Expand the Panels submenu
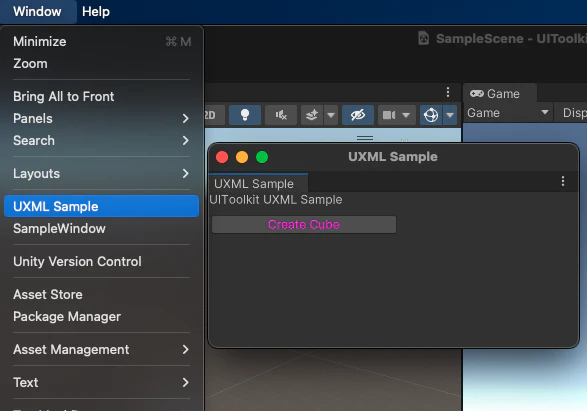This screenshot has height=411, width=587. pos(101,119)
